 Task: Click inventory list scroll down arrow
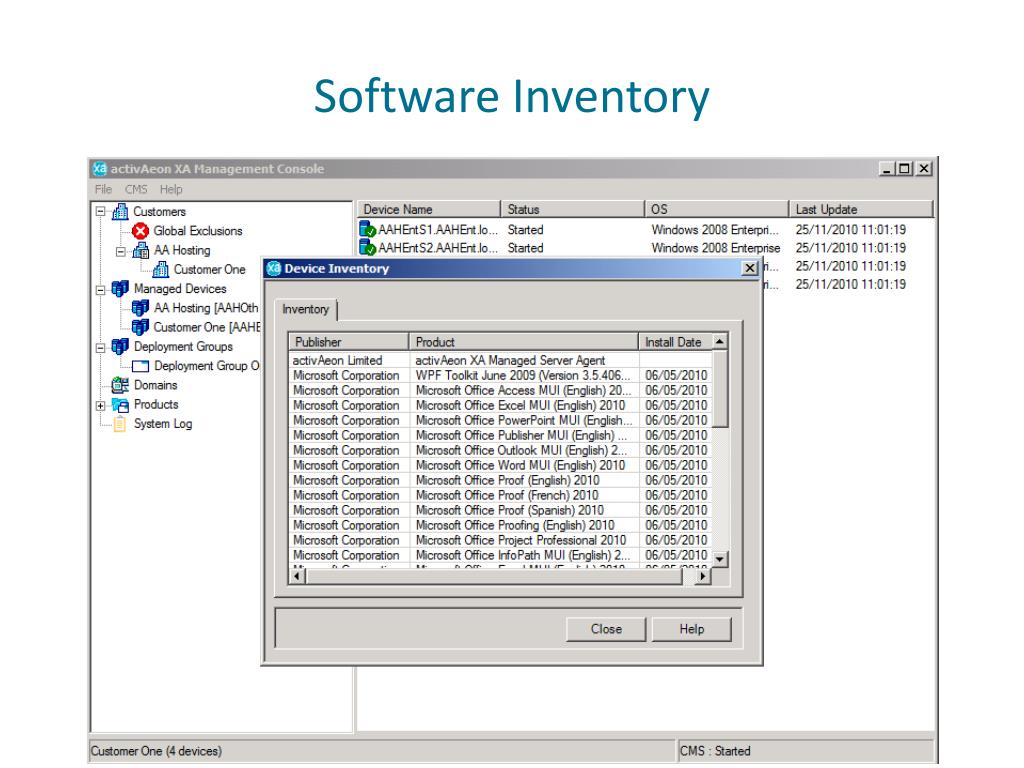pyautogui.click(x=720, y=560)
